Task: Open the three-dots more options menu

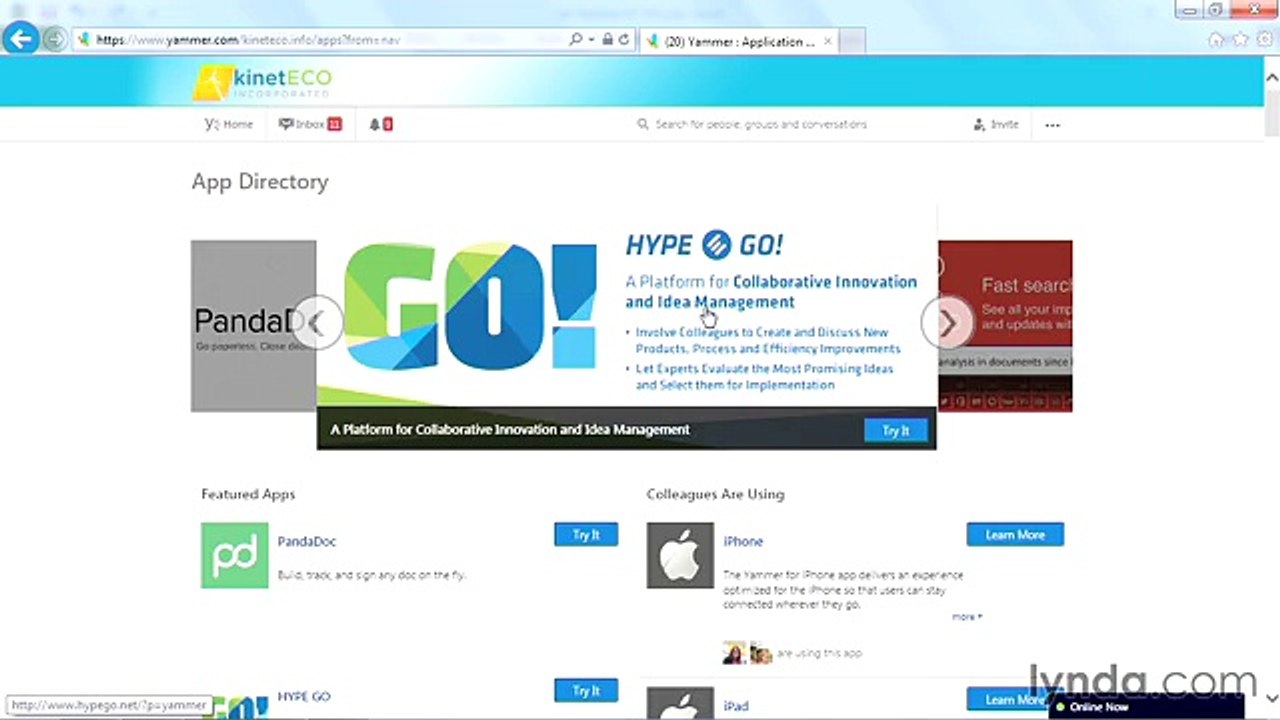Action: coord(1052,125)
